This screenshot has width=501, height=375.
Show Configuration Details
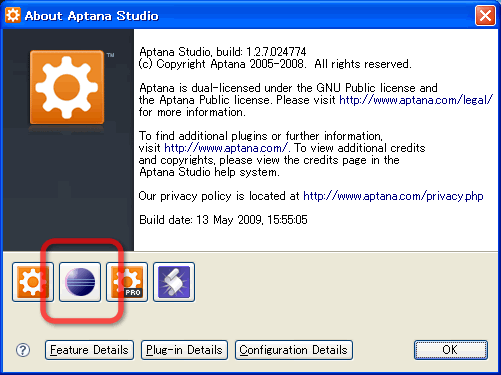(294, 350)
